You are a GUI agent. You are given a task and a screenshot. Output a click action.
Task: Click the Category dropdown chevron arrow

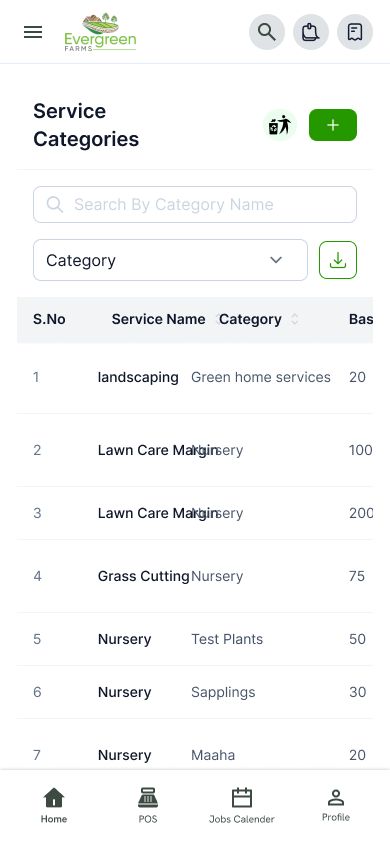tap(276, 260)
